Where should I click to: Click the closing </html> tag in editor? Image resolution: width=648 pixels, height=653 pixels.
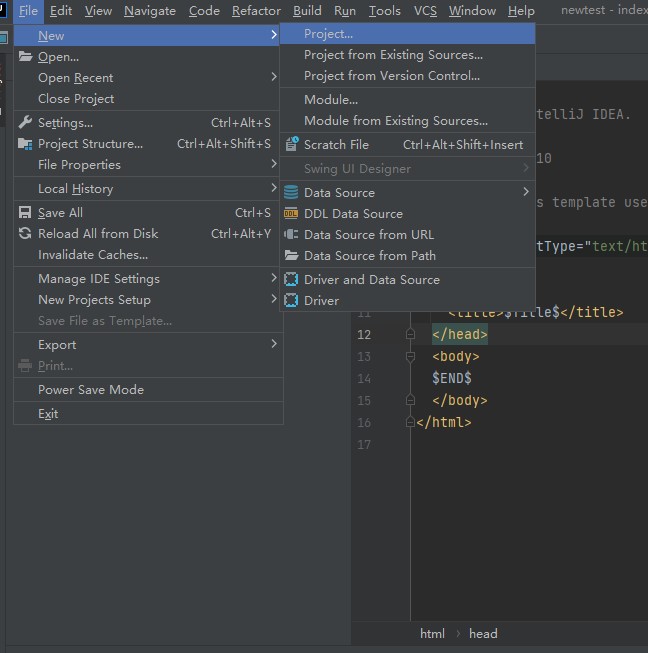[444, 422]
